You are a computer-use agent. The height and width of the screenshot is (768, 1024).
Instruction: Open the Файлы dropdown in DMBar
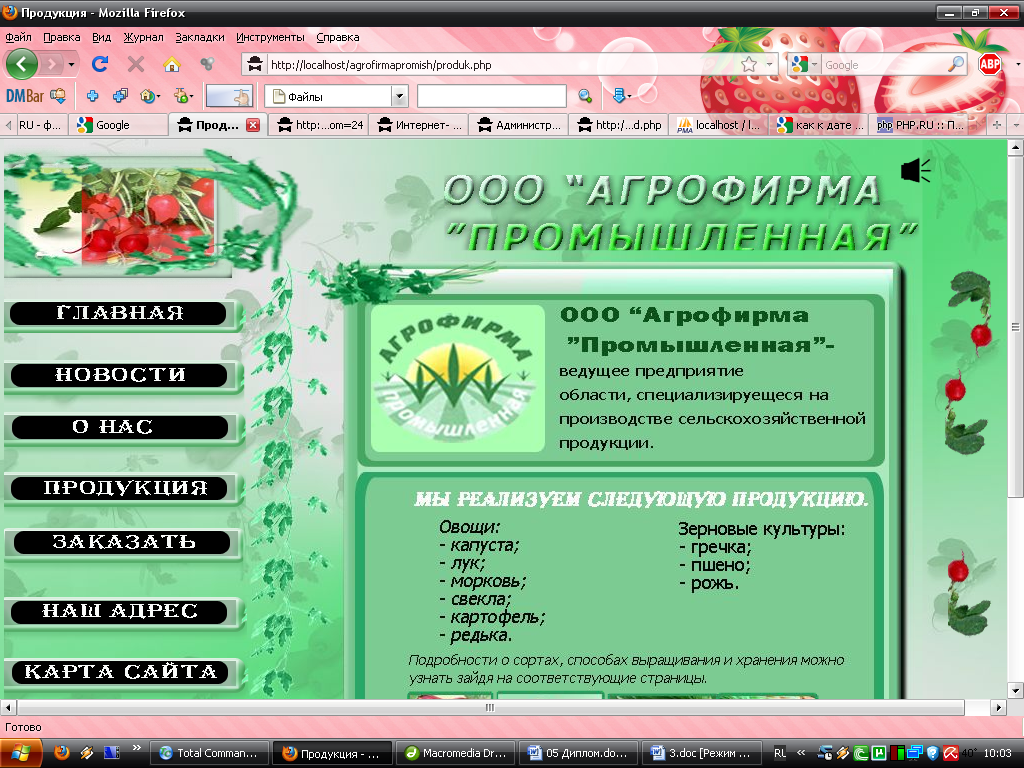click(399, 97)
